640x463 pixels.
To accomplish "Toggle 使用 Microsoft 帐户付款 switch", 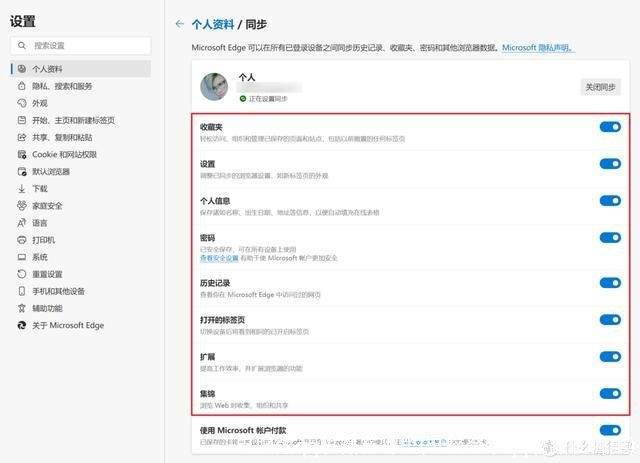I will click(610, 430).
